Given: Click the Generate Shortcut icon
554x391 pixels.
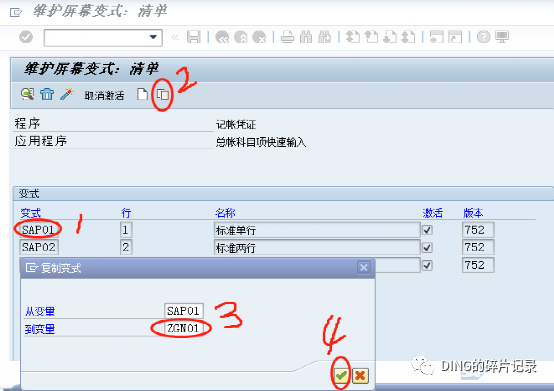Looking at the screenshot, I should 455,37.
